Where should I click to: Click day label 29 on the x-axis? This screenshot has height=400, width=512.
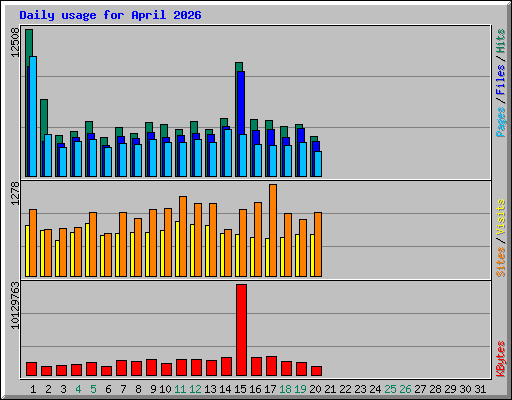point(450,389)
